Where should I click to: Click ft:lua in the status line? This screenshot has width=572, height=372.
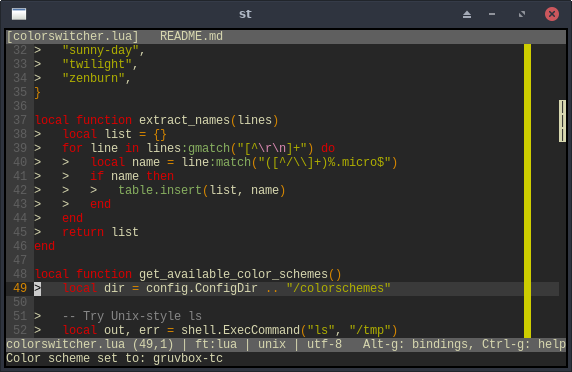pos(216,344)
